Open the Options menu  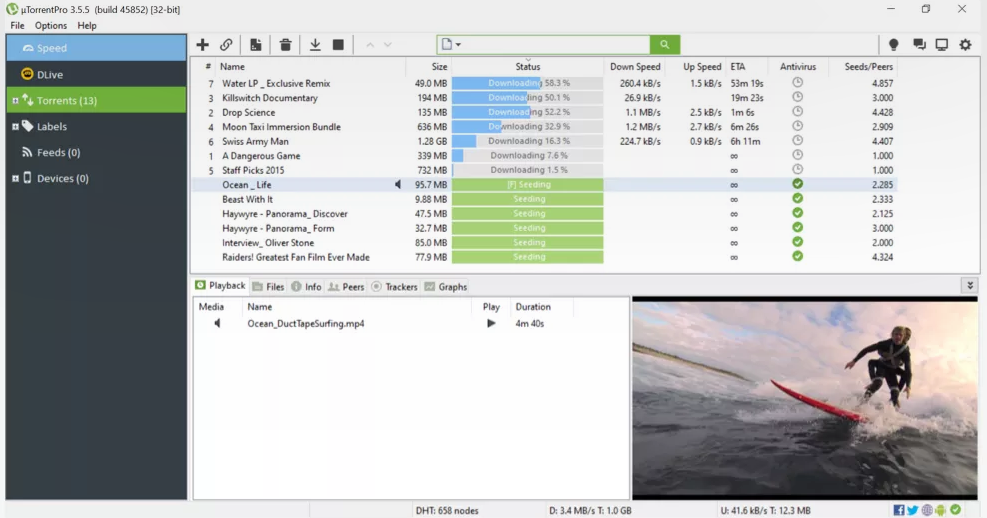point(51,26)
